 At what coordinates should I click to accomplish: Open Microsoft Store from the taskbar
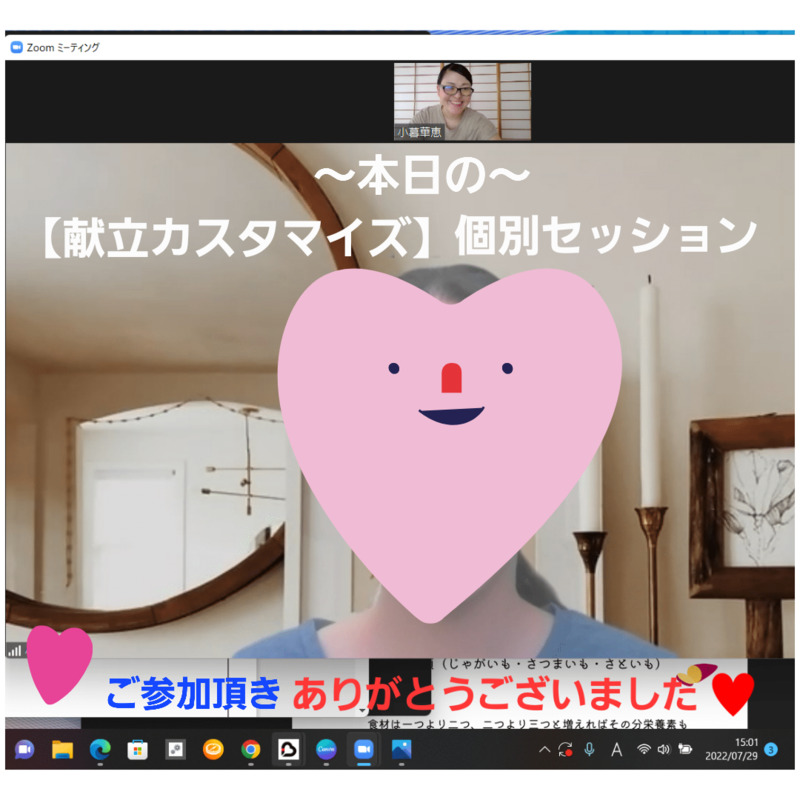(138, 749)
